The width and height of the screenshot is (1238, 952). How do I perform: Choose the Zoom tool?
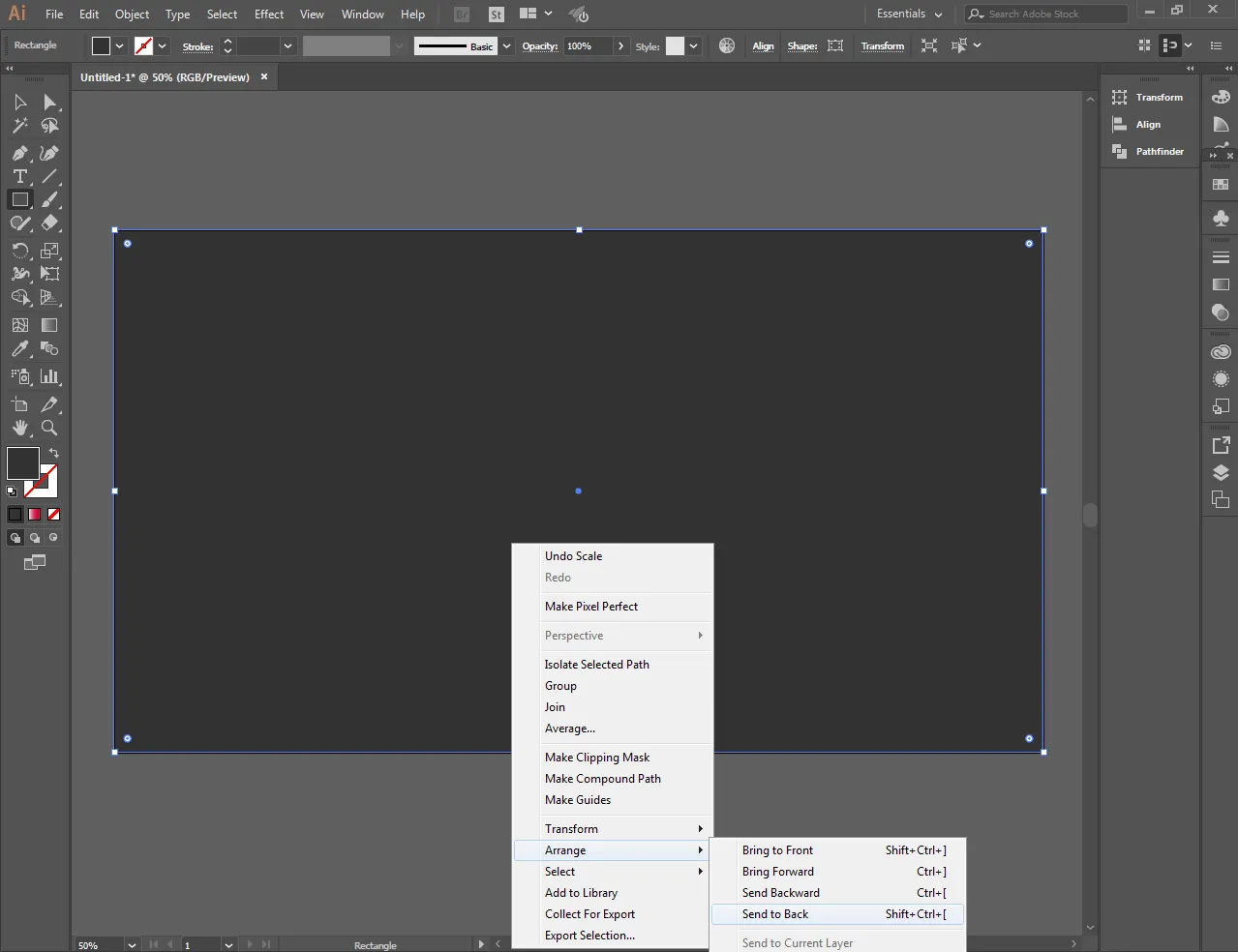click(x=49, y=428)
